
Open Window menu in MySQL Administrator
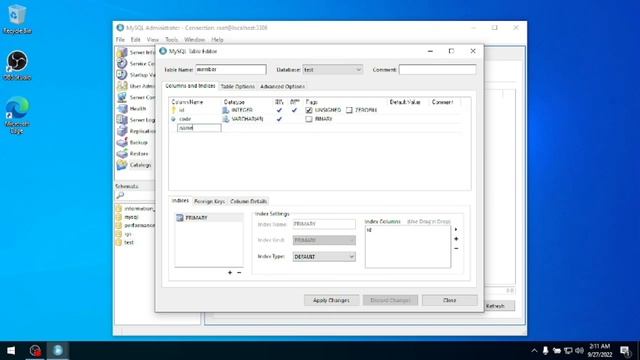[x=194, y=40]
